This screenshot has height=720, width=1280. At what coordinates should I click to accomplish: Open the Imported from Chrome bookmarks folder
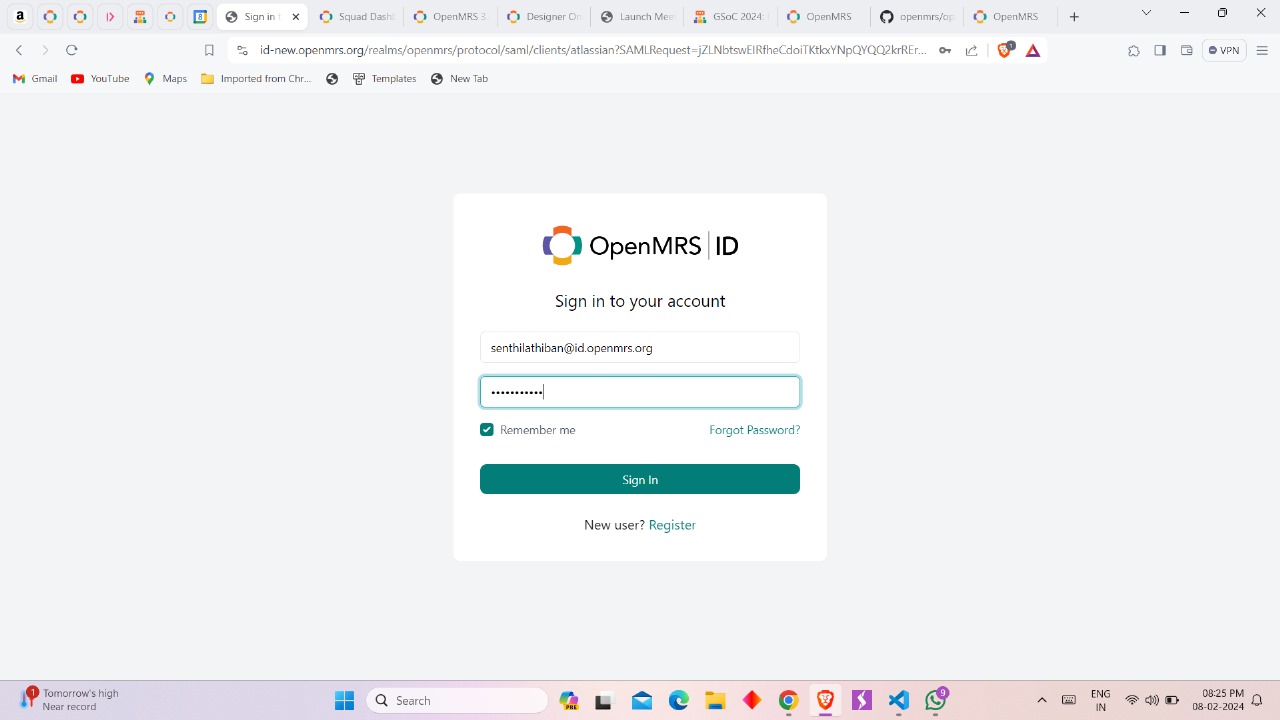[257, 79]
